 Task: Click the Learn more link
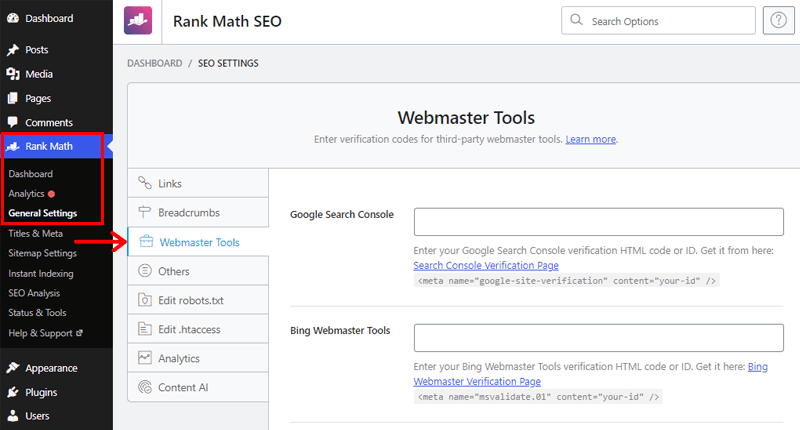pos(591,139)
